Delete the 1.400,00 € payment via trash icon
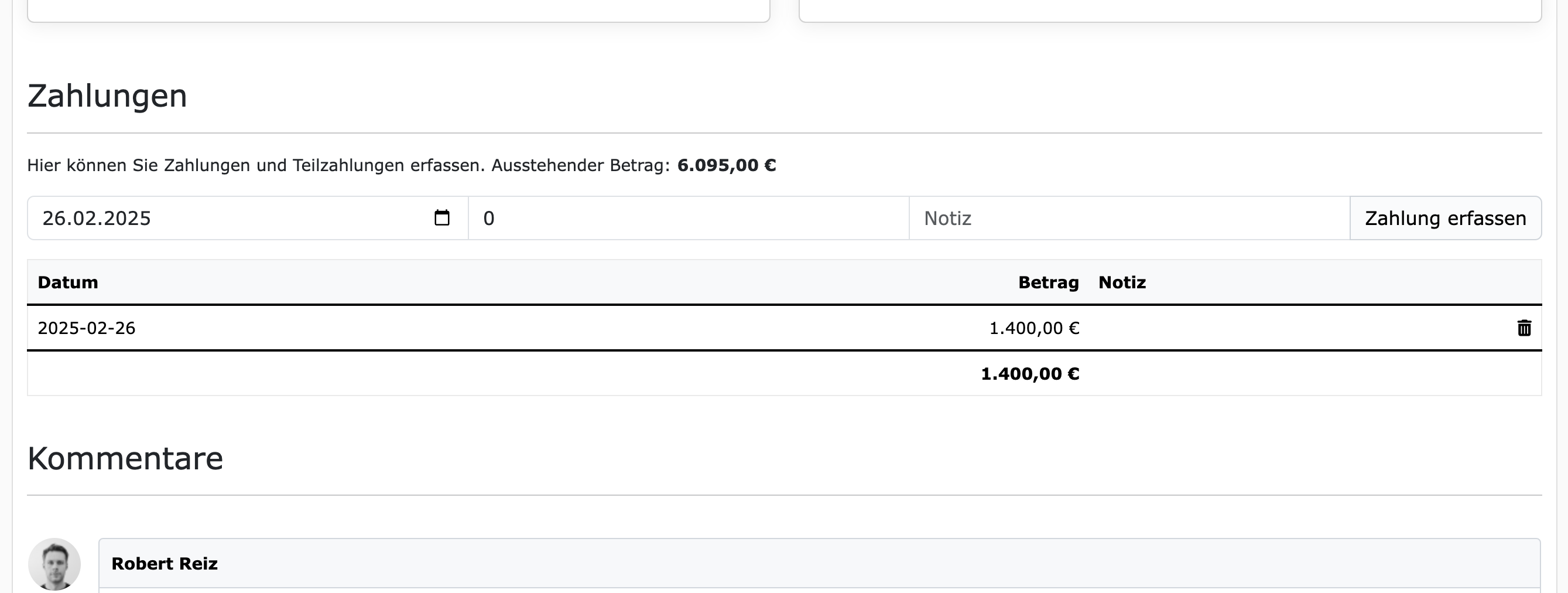Image resolution: width=1568 pixels, height=593 pixels. [x=1524, y=328]
